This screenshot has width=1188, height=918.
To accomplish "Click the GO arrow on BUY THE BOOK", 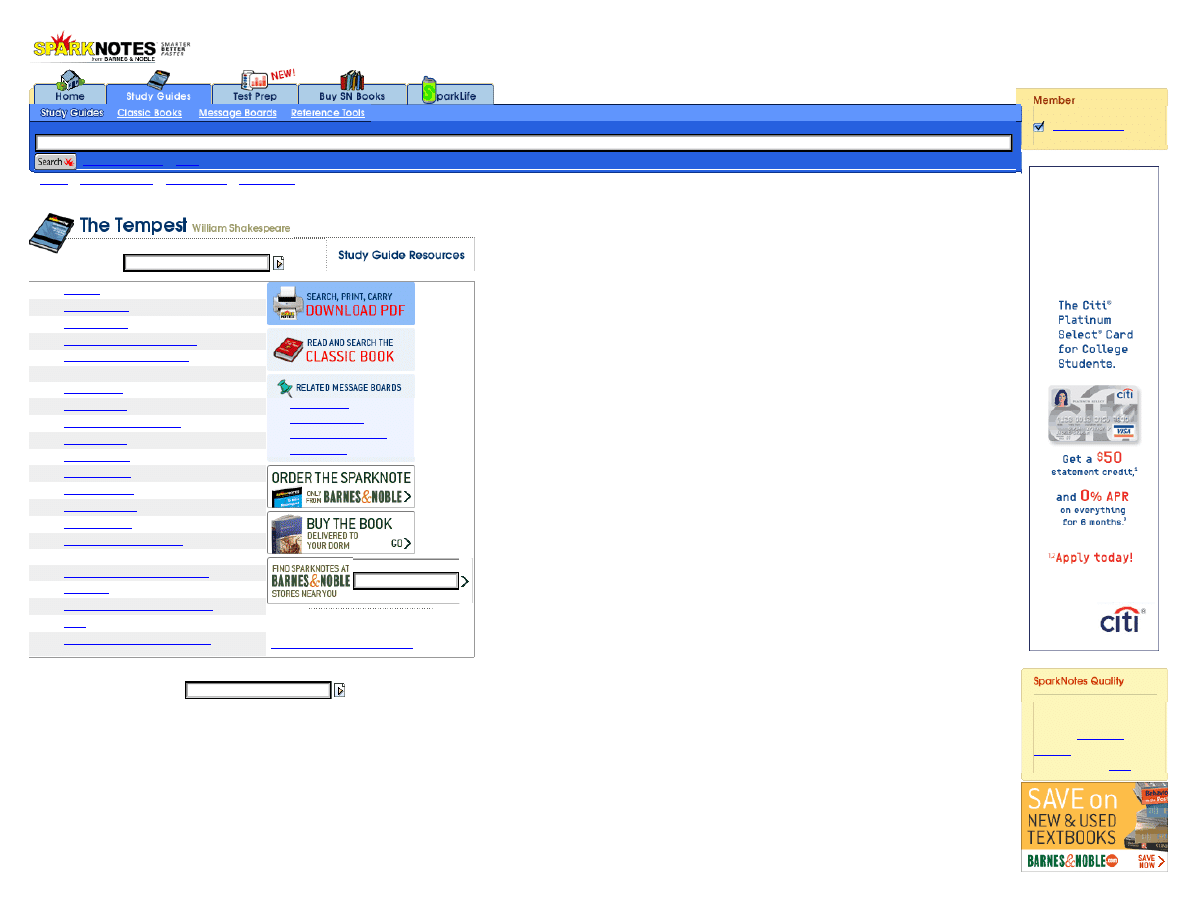I will (x=403, y=541).
